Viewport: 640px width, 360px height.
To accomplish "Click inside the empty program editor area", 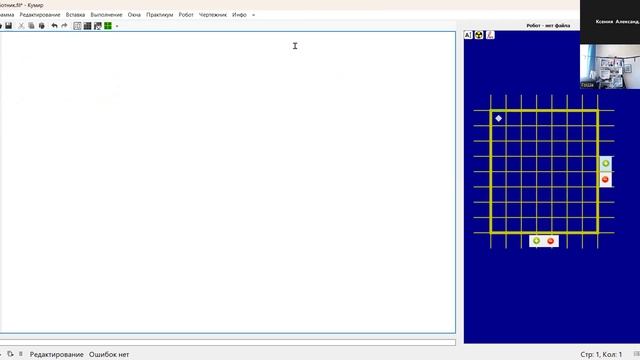I will point(227,182).
